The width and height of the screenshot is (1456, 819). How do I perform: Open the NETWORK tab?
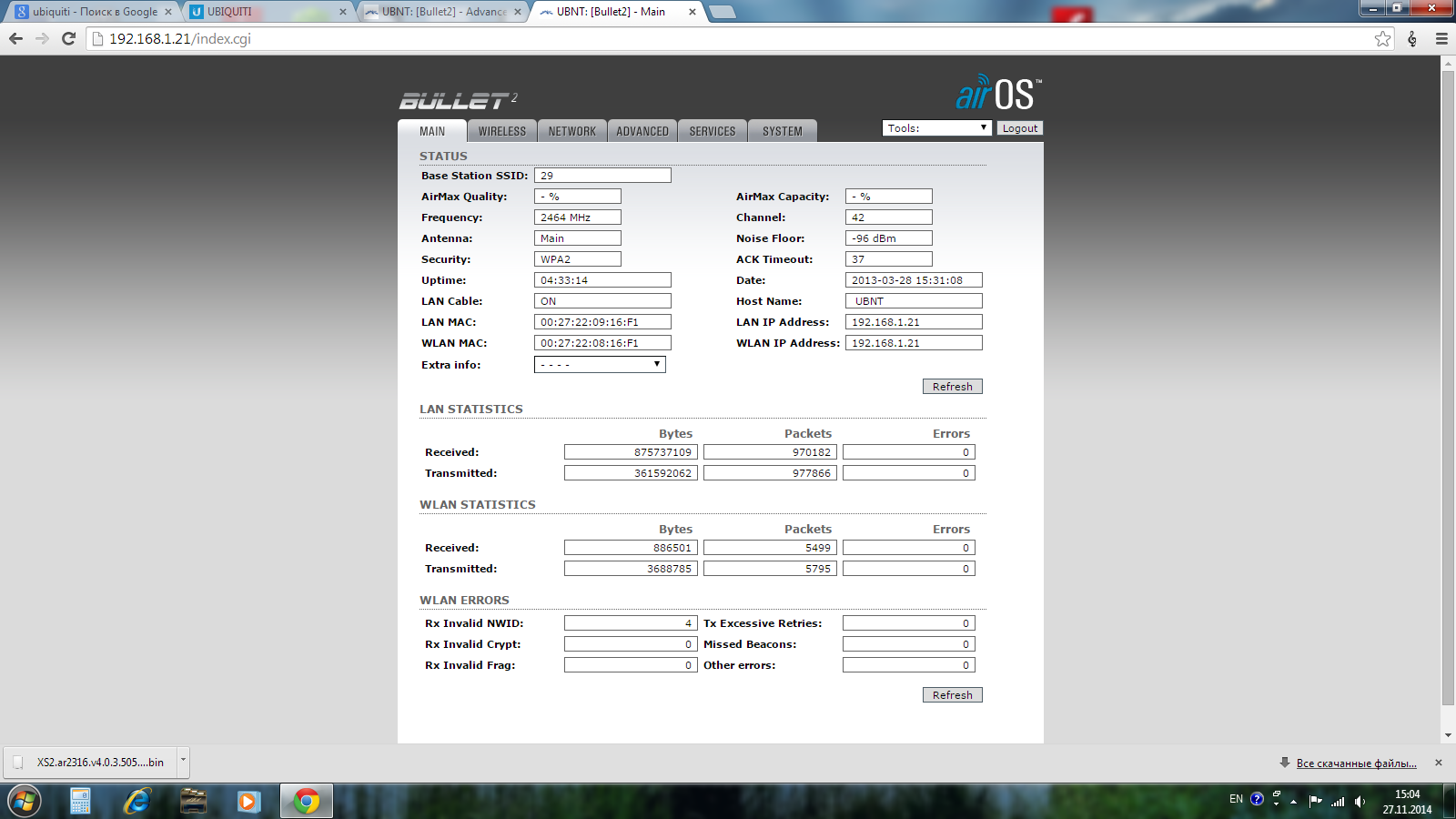click(572, 131)
